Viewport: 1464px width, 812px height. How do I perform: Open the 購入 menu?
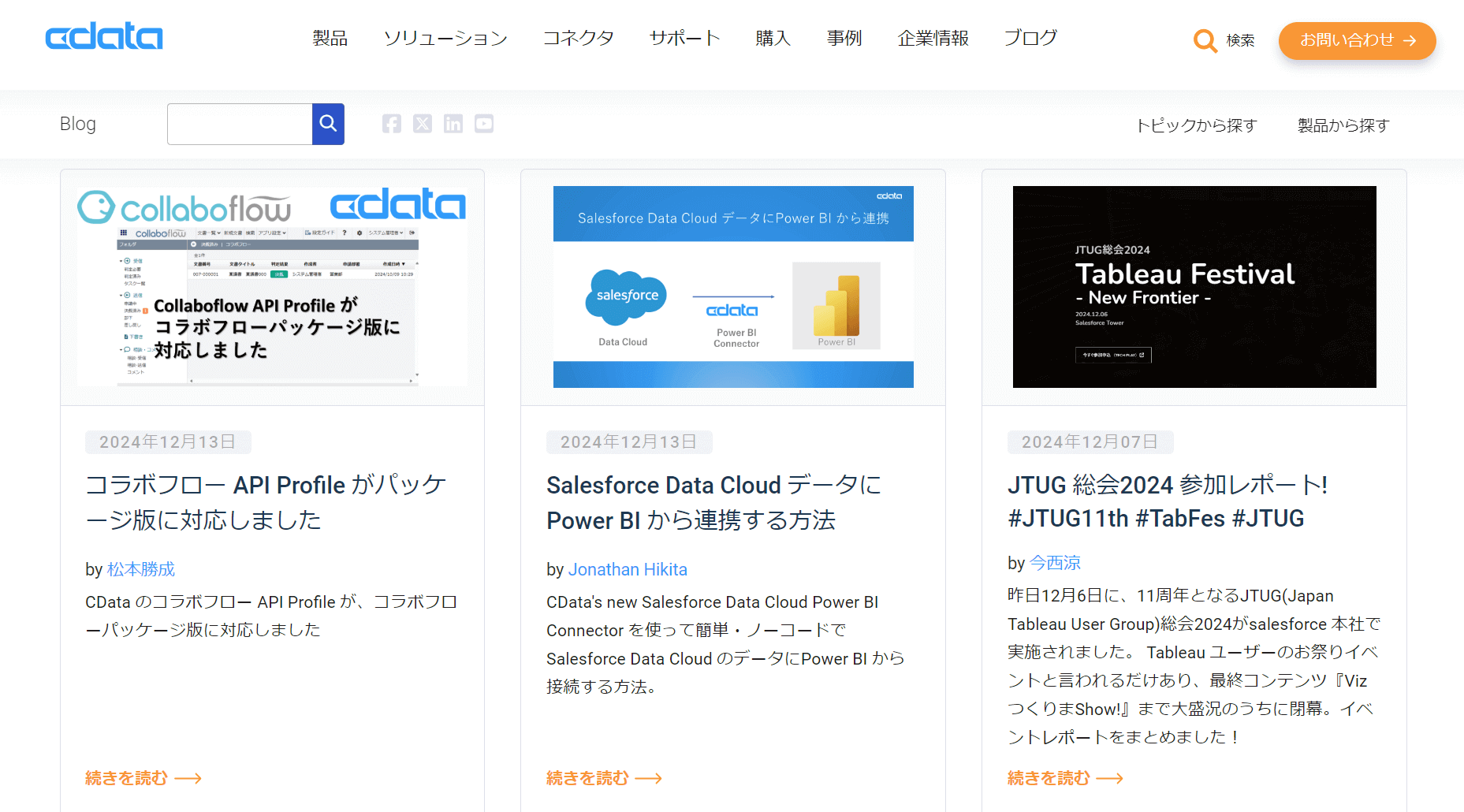[x=773, y=38]
